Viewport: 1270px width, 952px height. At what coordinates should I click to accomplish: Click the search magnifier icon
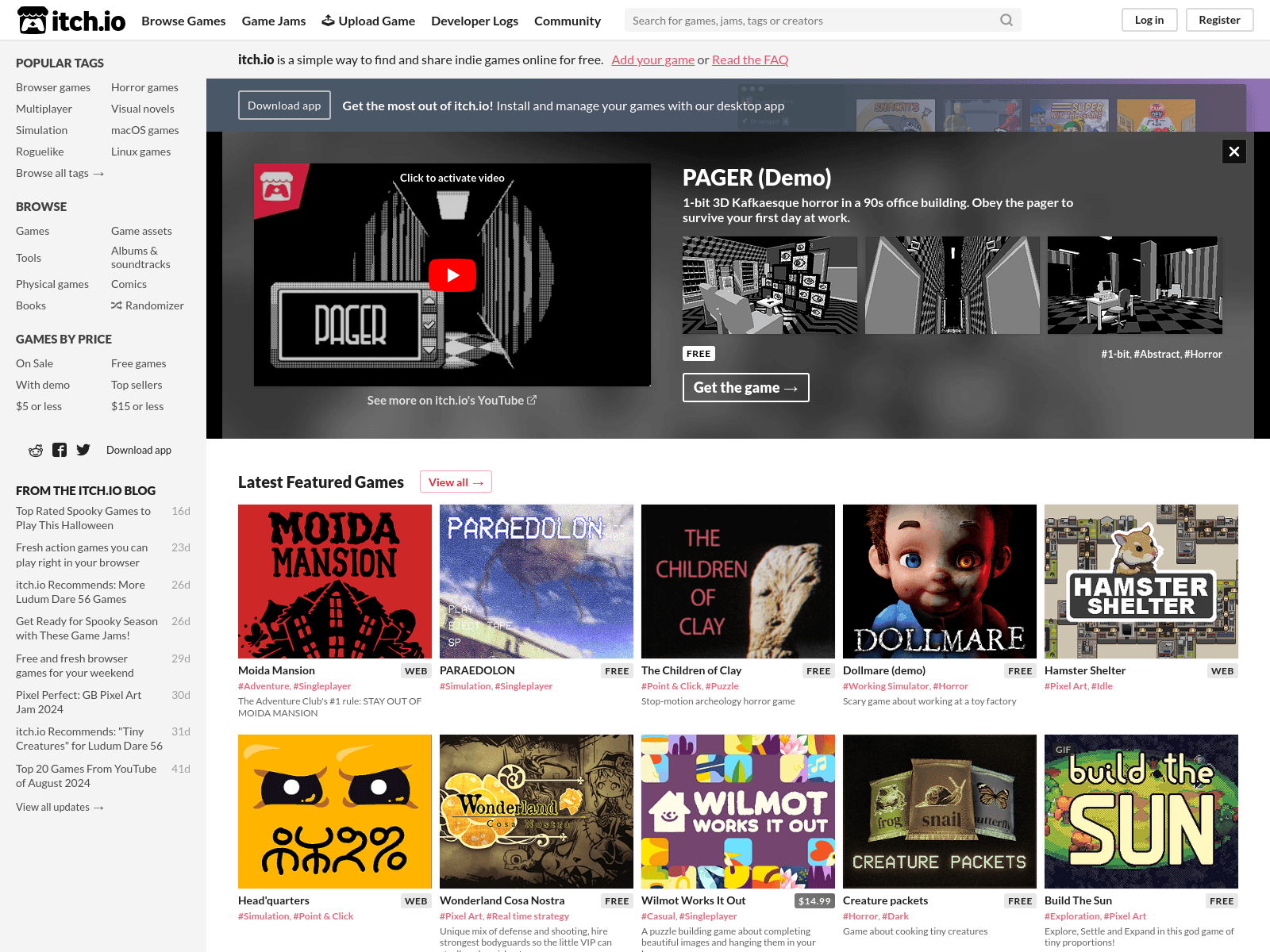[x=1006, y=21]
